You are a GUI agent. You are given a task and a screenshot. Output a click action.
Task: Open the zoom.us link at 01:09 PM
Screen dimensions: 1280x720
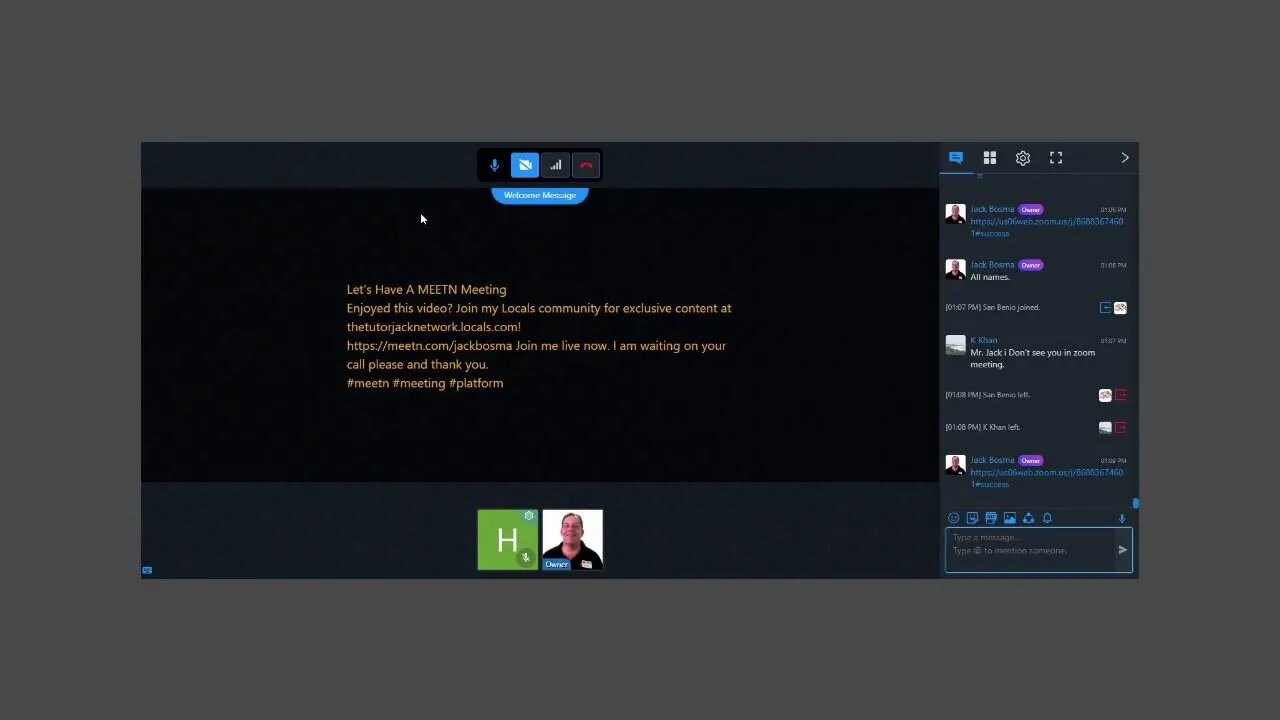1046,478
